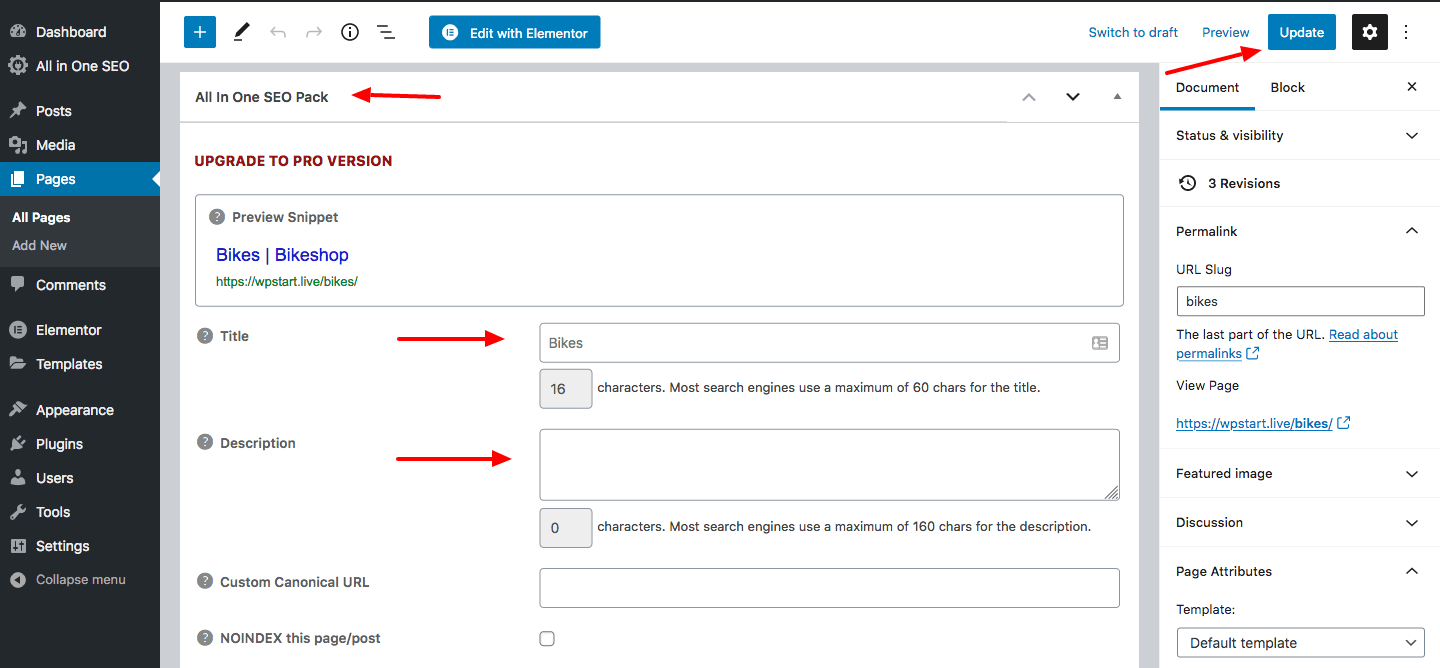This screenshot has width=1440, height=668.
Task: Click Edit with Elementor button
Action: (x=515, y=32)
